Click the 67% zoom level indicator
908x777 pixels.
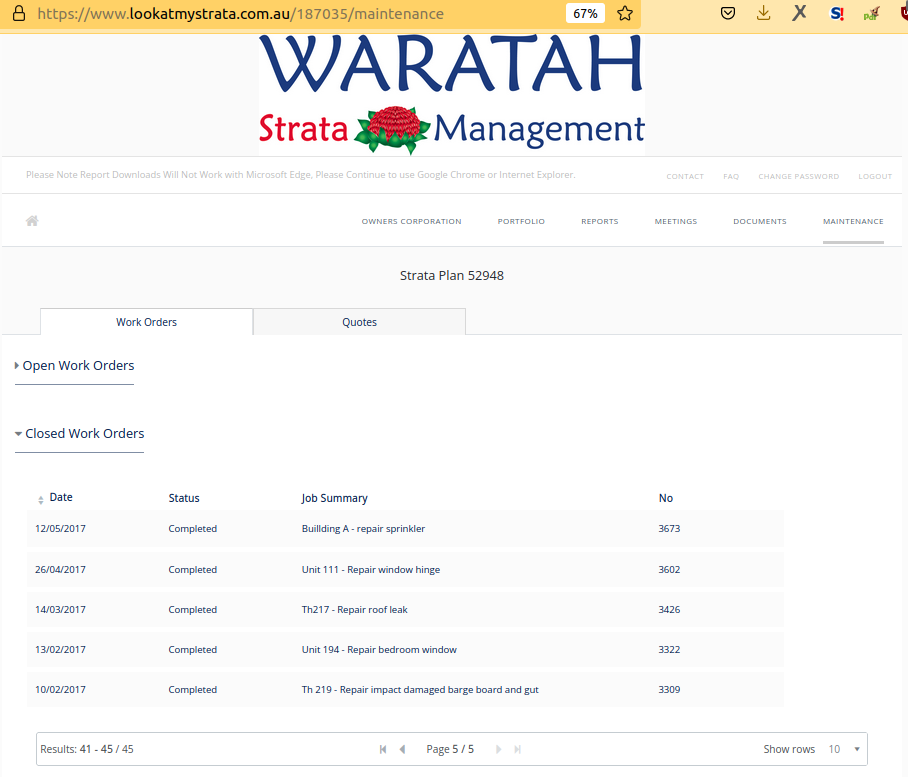[x=585, y=13]
